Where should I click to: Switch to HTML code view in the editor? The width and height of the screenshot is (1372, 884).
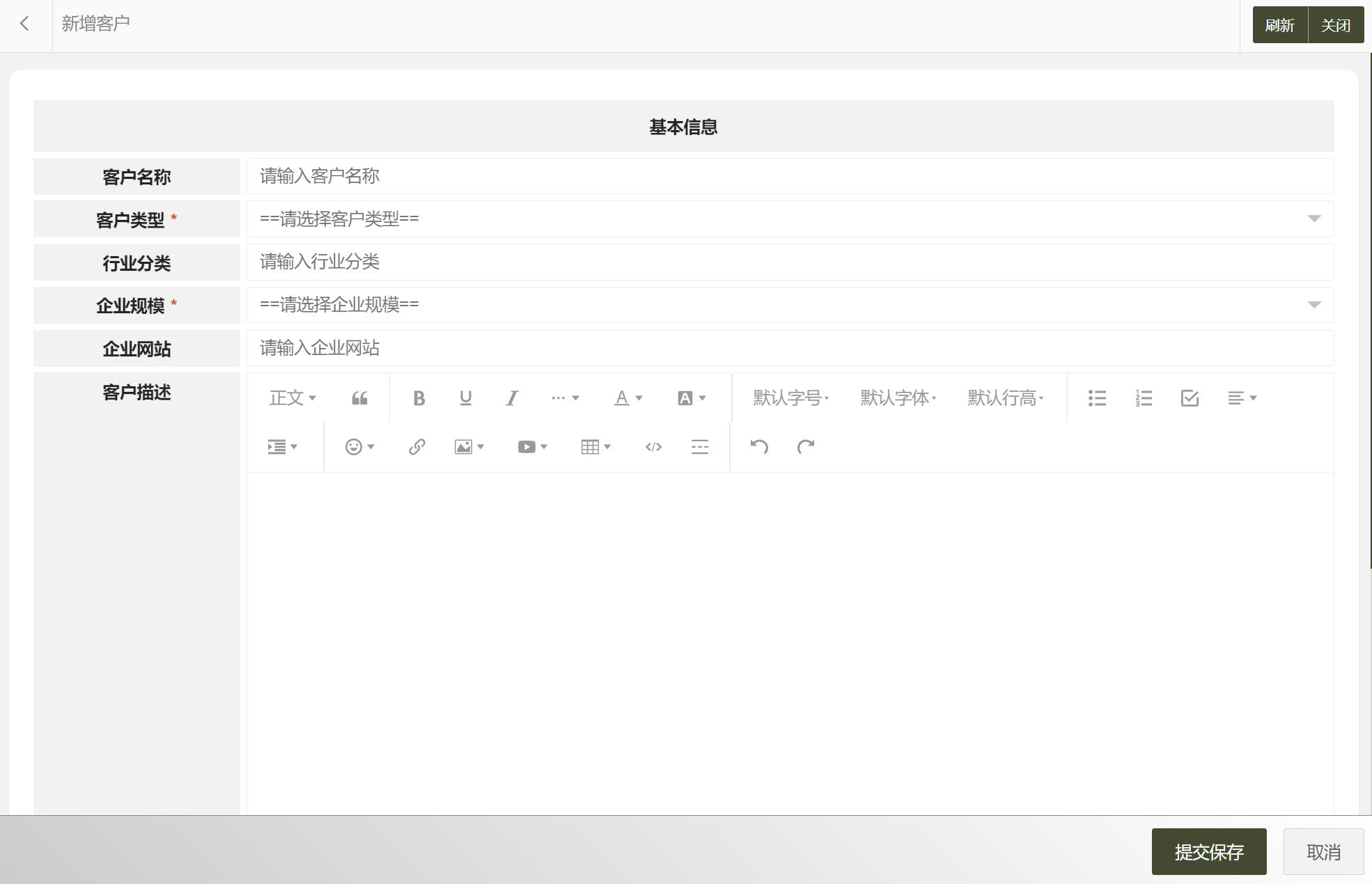(x=653, y=446)
